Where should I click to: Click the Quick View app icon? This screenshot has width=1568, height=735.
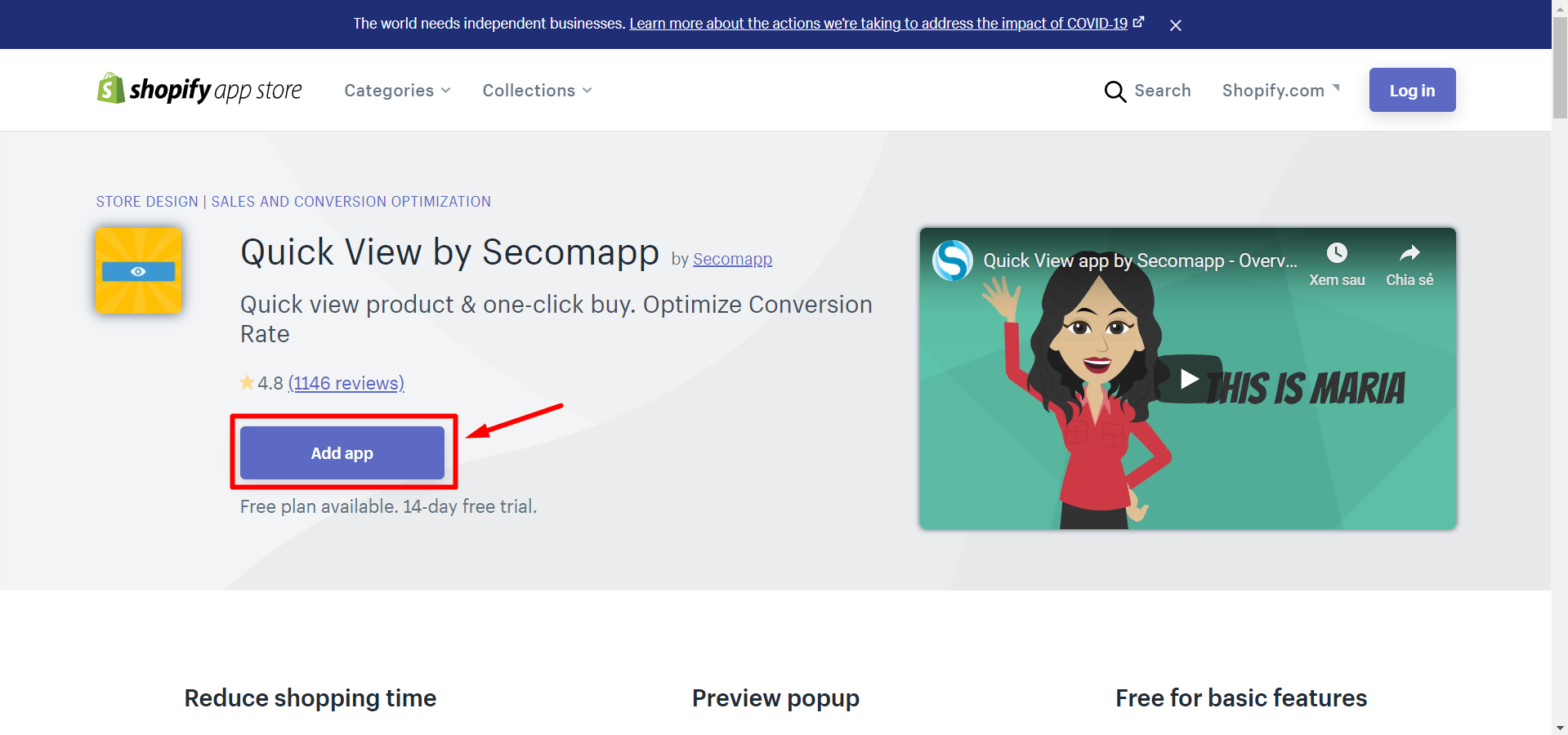point(138,270)
